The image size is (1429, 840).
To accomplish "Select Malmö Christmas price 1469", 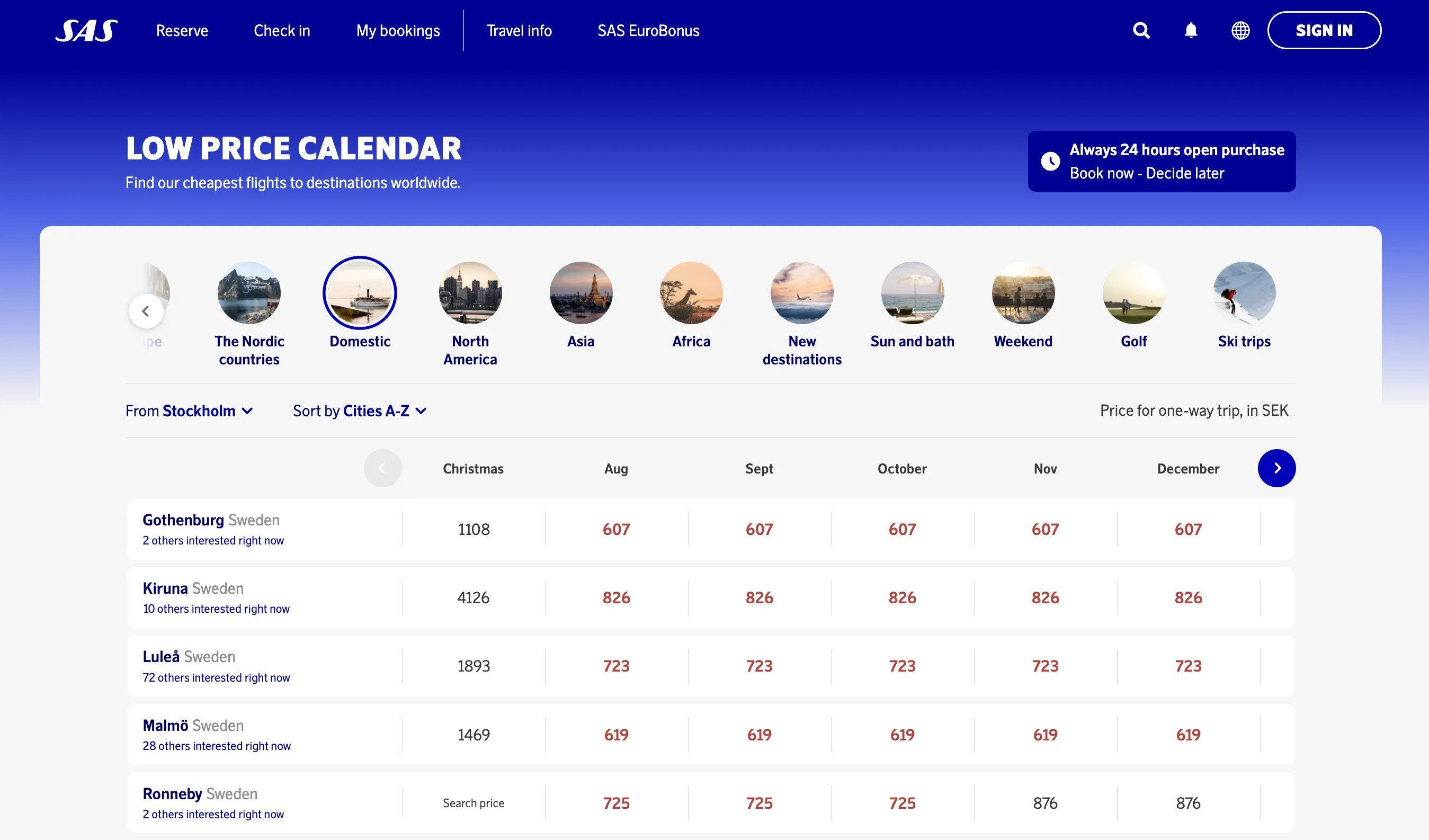I will point(474,735).
